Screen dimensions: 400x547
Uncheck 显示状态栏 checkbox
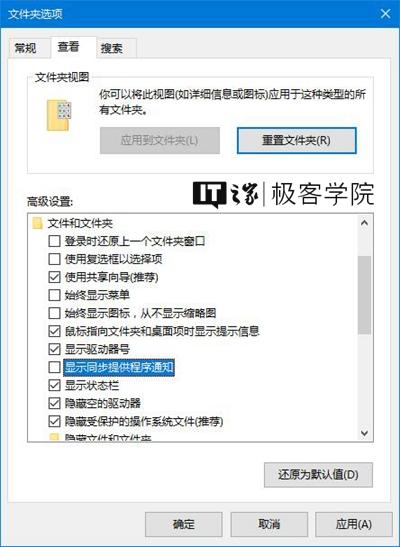point(54,385)
